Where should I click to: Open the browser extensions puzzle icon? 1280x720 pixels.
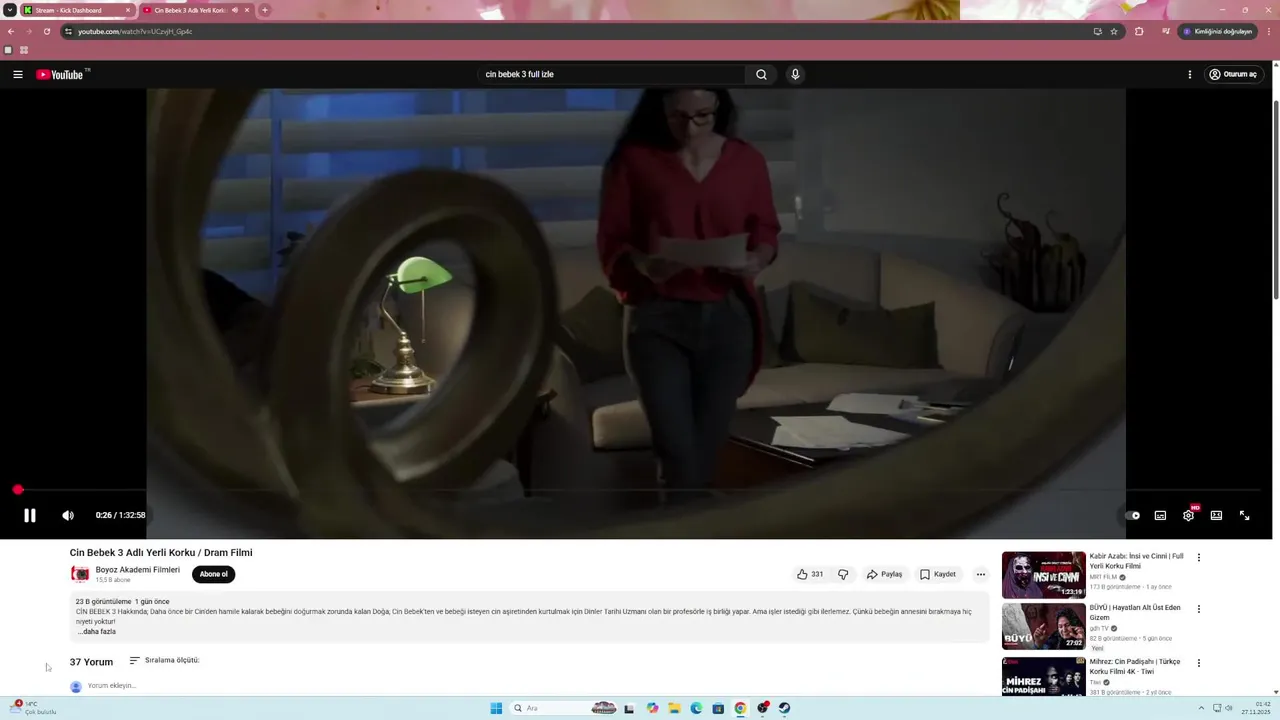[1139, 31]
